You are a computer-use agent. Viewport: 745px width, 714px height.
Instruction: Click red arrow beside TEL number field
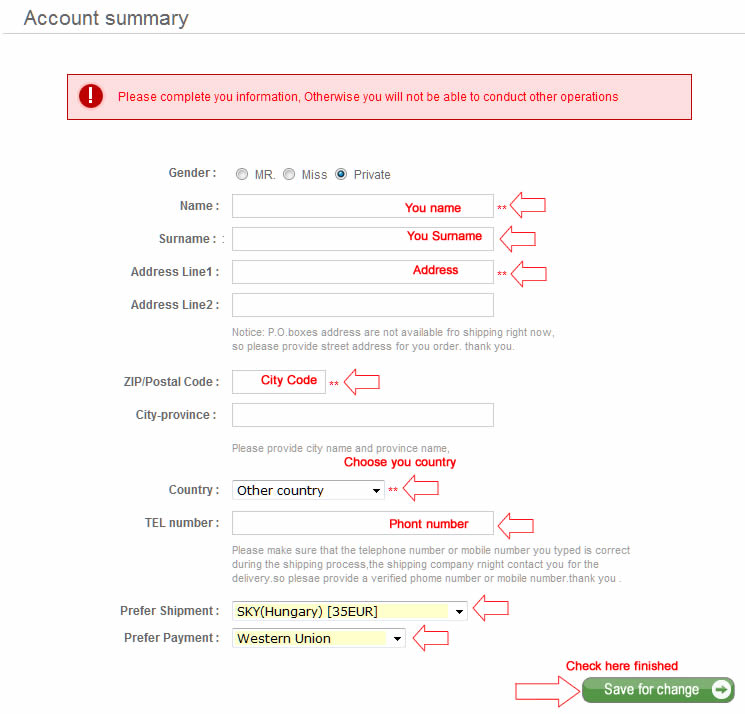517,523
